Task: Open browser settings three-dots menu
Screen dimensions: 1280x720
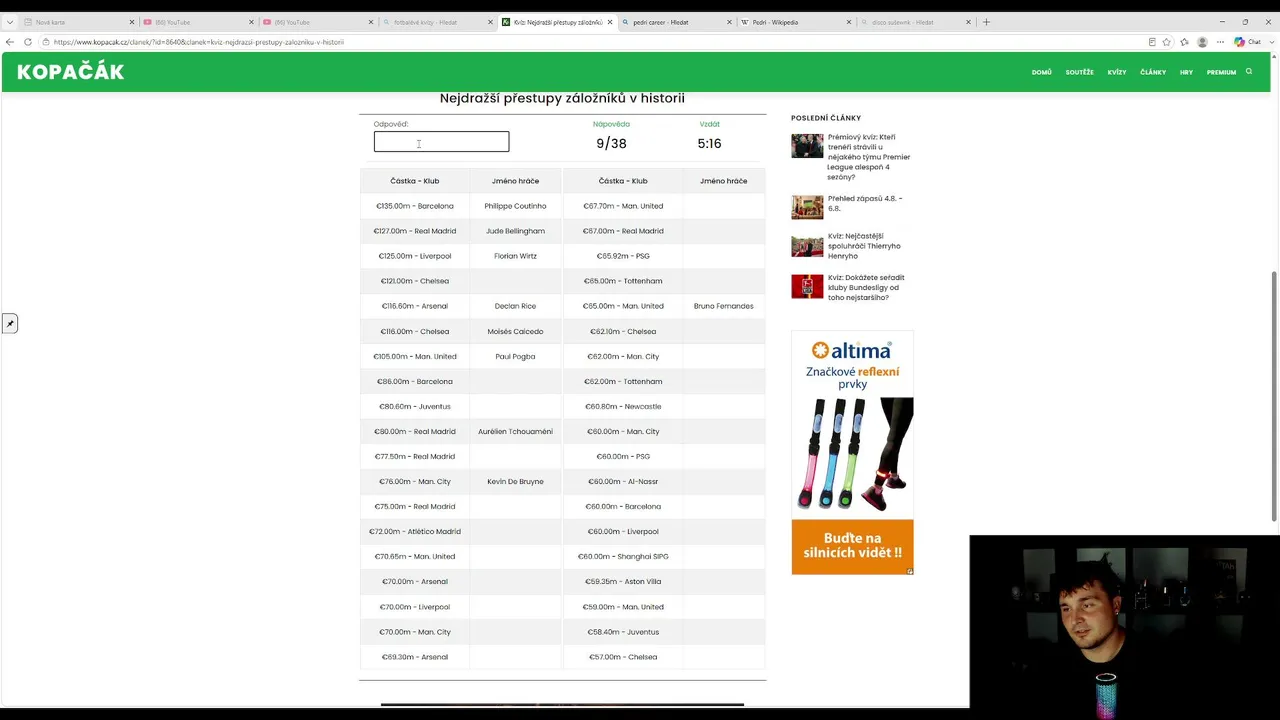Action: coord(1219,42)
